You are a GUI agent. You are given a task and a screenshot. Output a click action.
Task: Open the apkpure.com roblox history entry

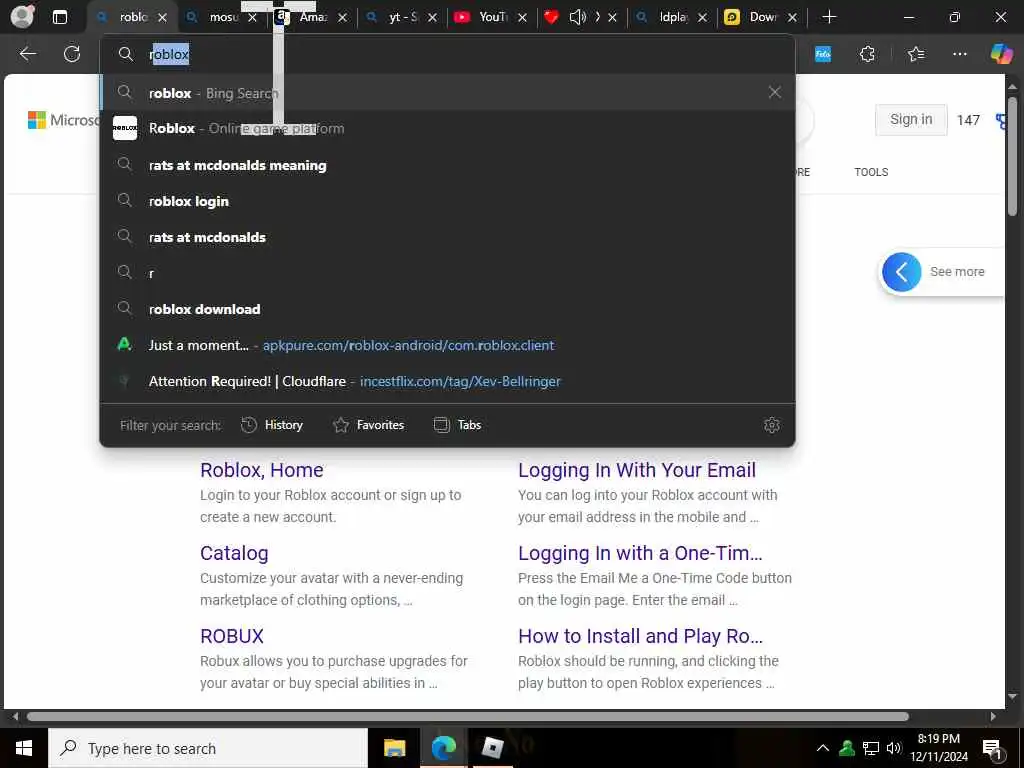pyautogui.click(x=447, y=345)
